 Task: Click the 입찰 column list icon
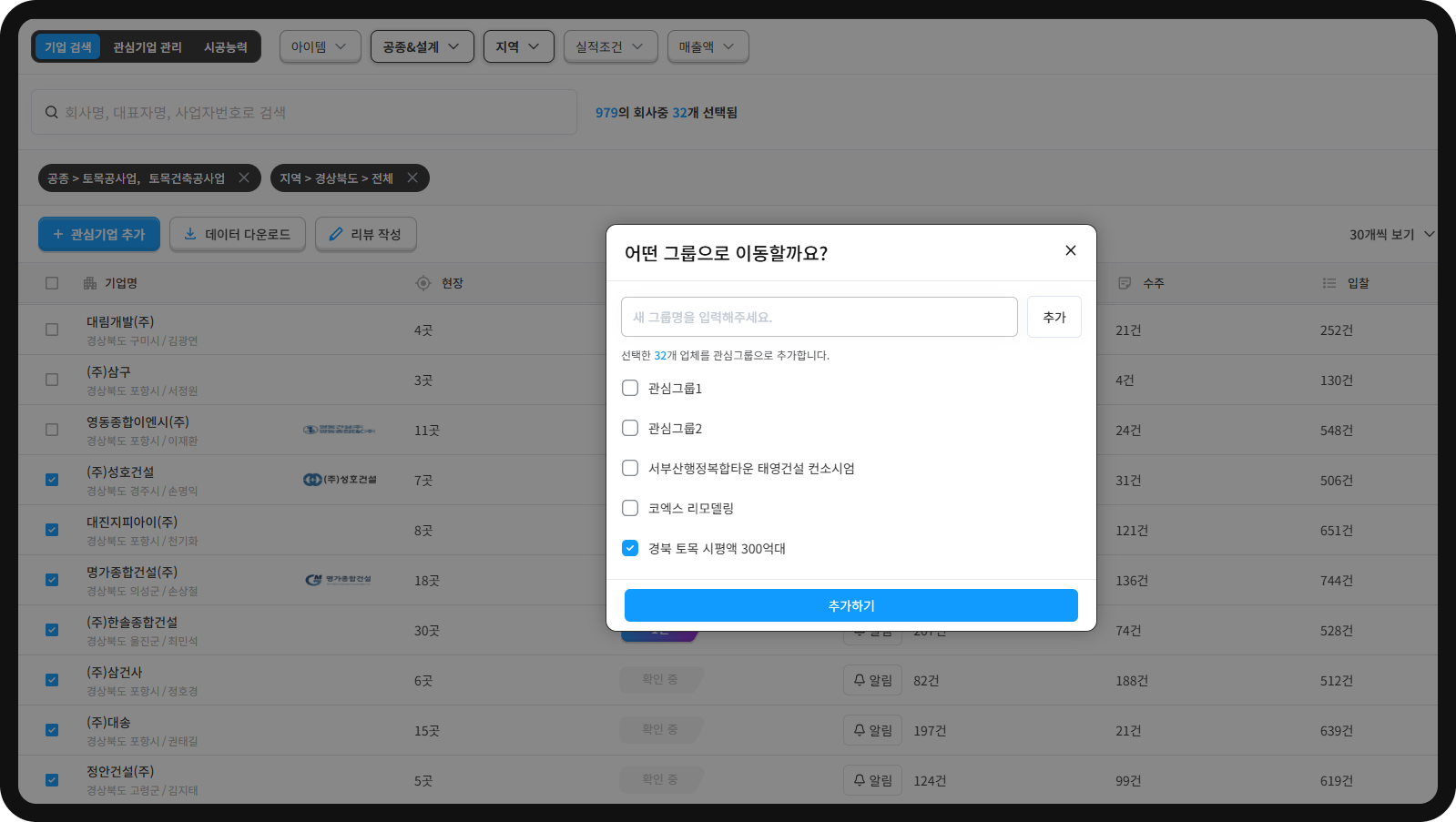tap(1329, 283)
